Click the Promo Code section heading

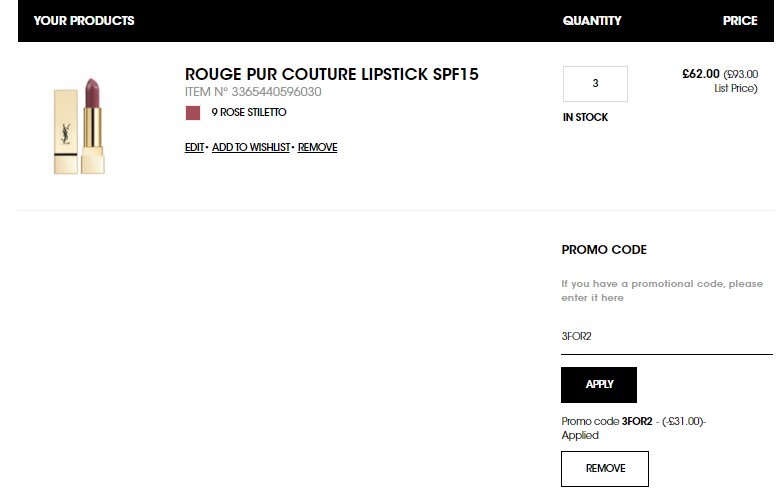[x=604, y=250]
